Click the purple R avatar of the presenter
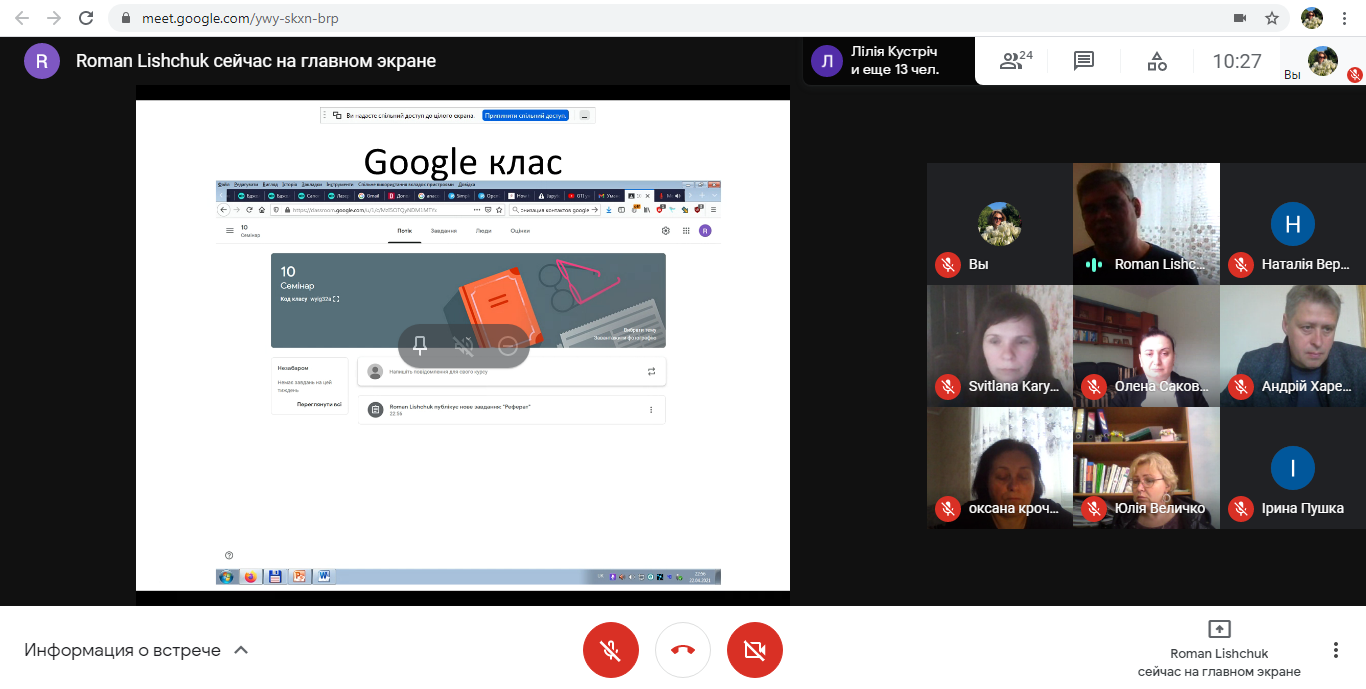The image size is (1366, 689). 42,61
